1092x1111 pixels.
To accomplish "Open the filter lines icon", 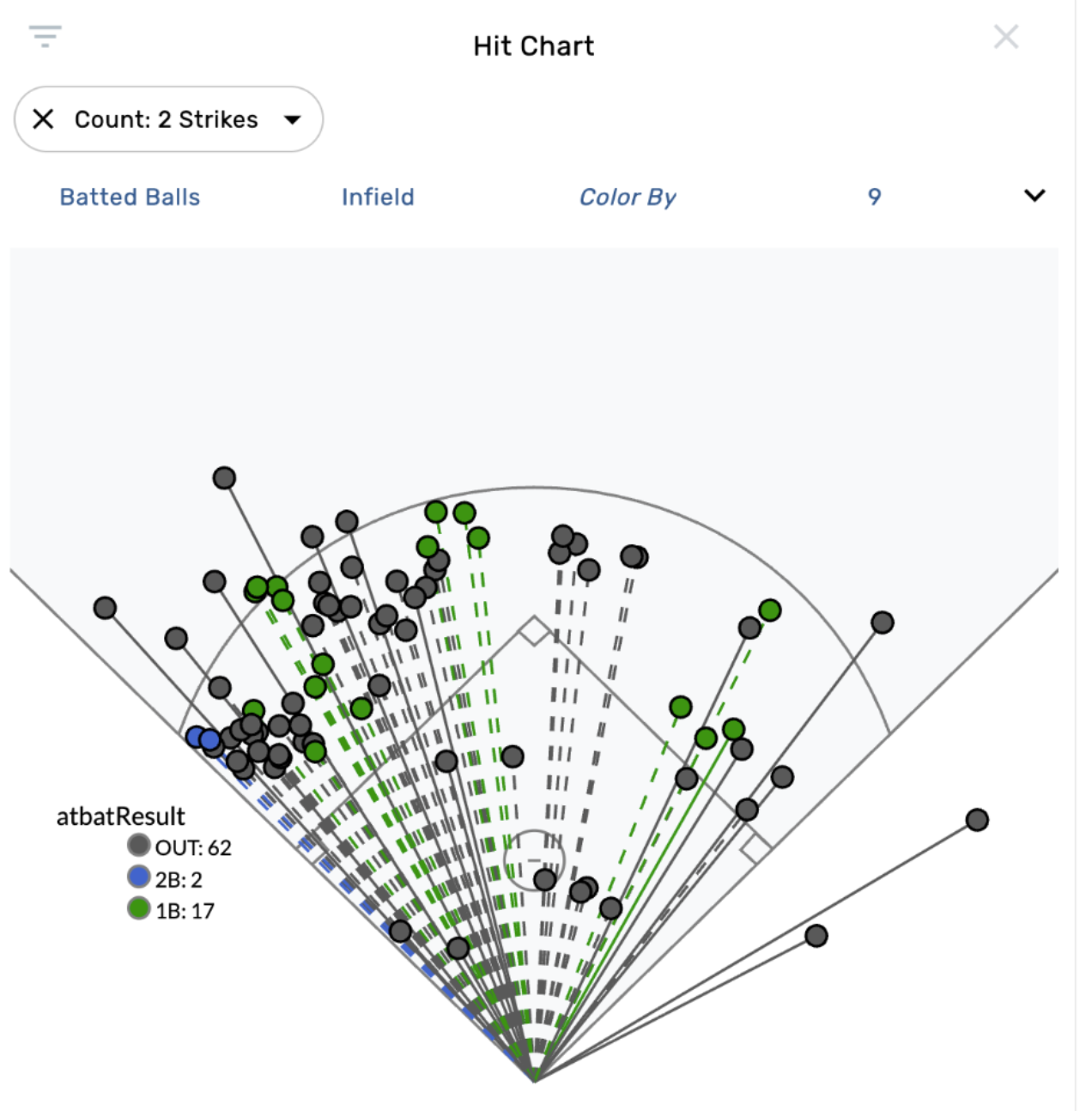I will pyautogui.click(x=45, y=36).
